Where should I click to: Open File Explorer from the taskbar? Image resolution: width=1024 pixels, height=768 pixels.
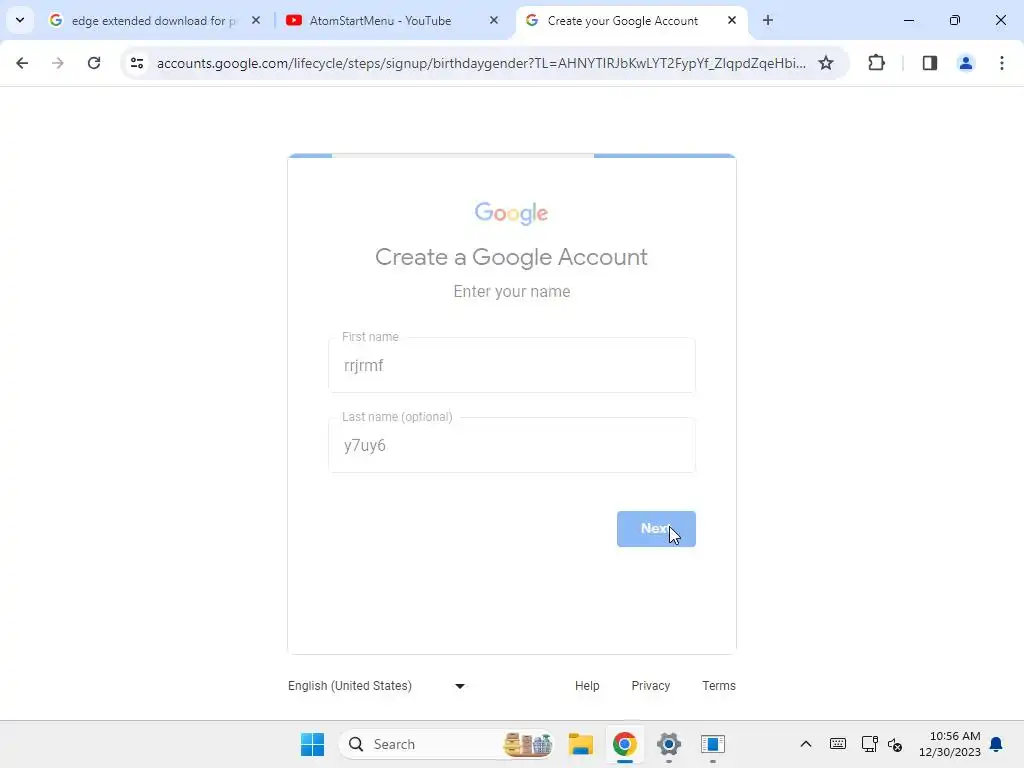tap(581, 744)
